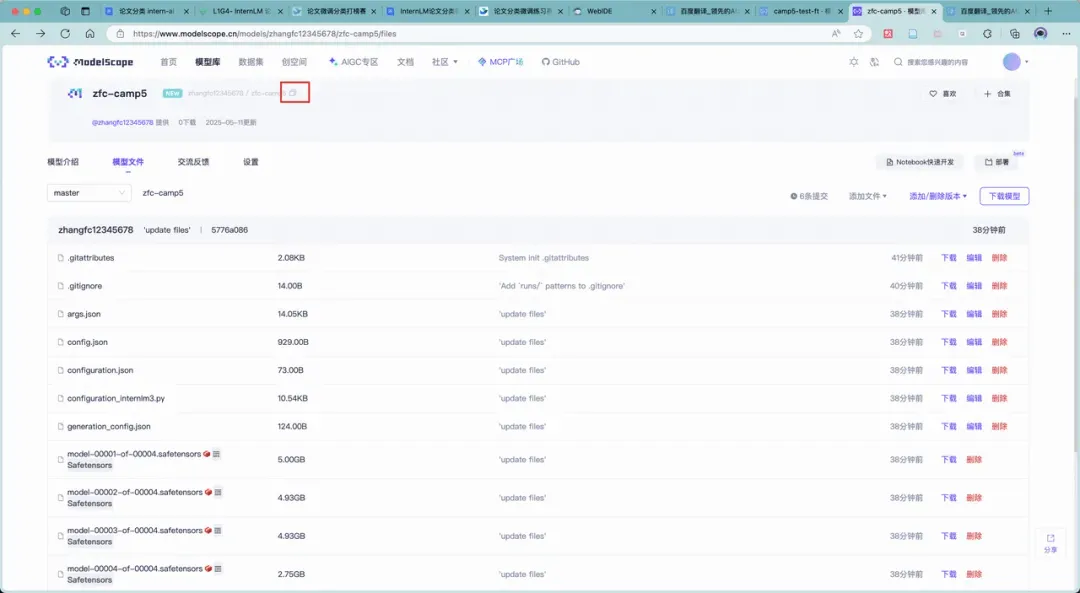
Task: Click cube icon on model-00001-of-00004.safetensors
Action: point(207,454)
